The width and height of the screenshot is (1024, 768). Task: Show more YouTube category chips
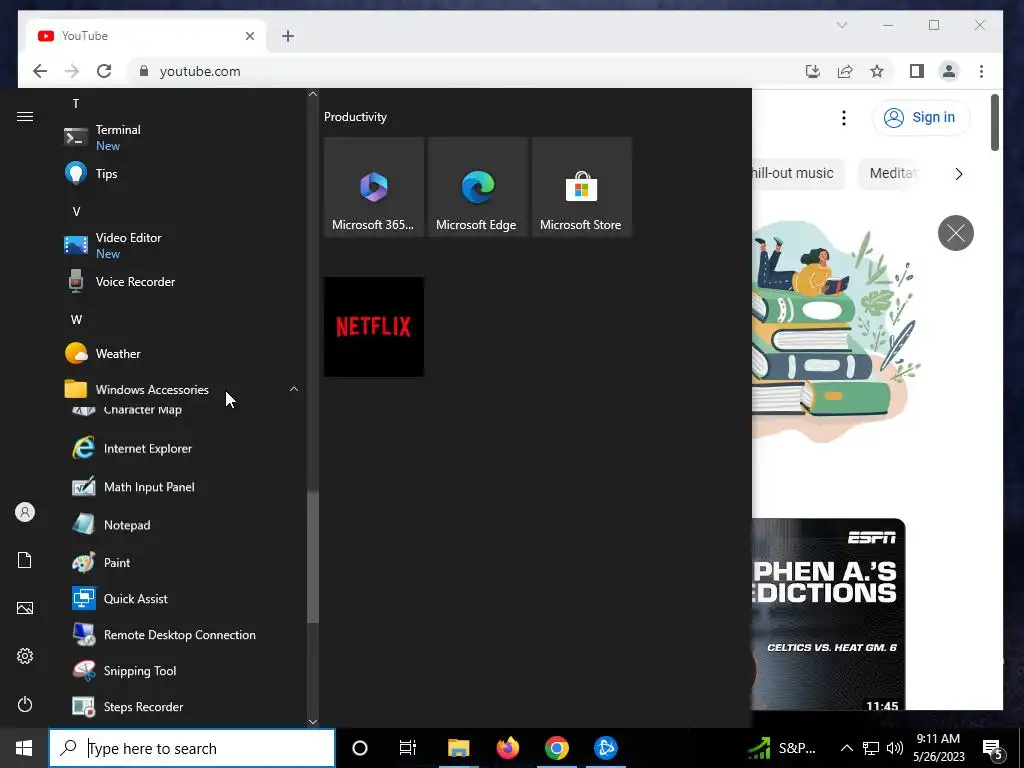click(x=959, y=174)
